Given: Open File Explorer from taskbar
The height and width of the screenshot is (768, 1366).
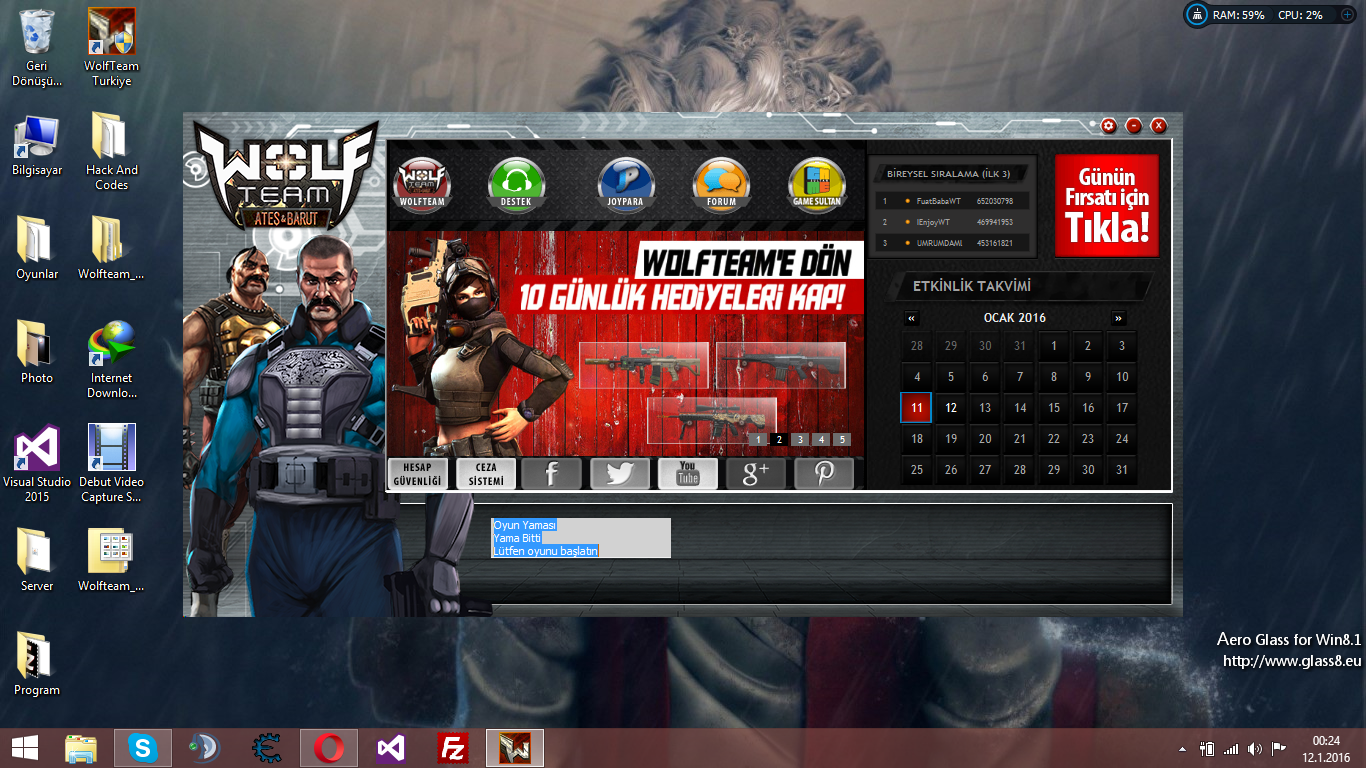Looking at the screenshot, I should coord(81,748).
